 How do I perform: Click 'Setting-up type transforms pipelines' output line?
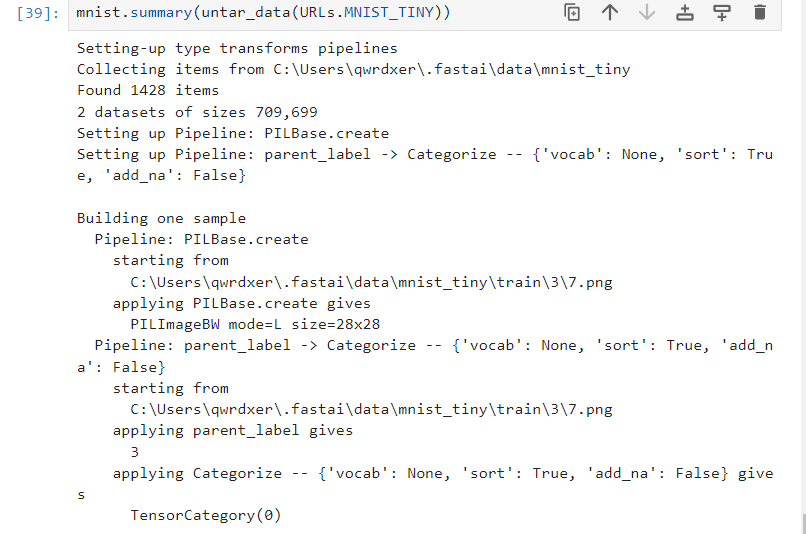[237, 48]
